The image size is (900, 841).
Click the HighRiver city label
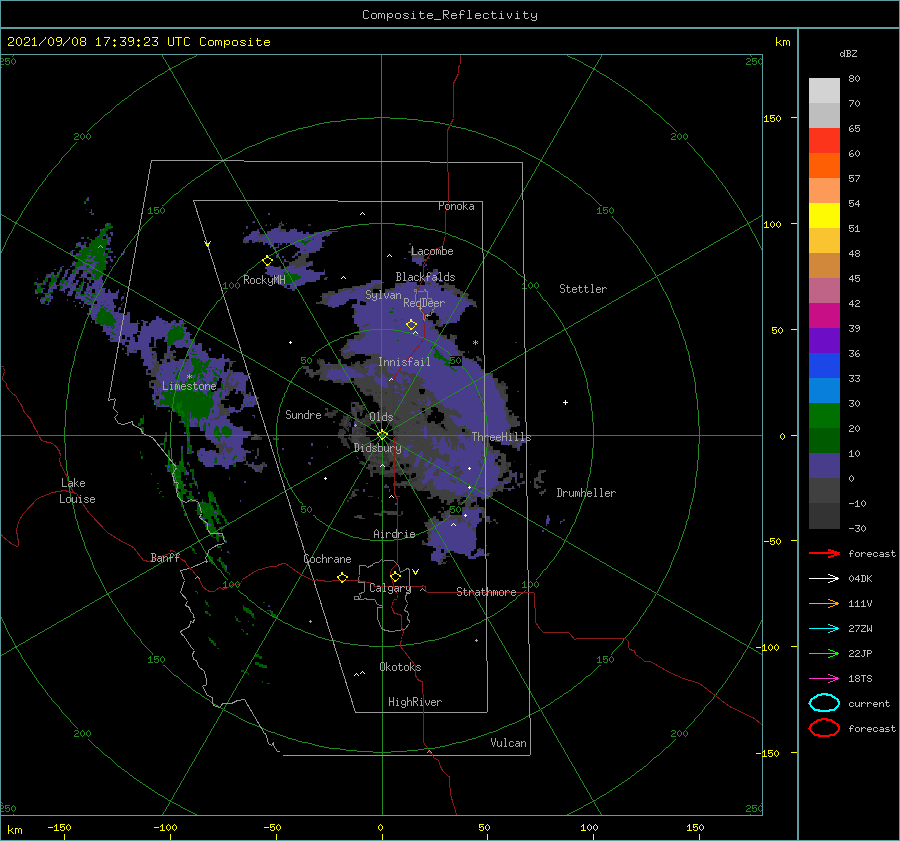(x=415, y=702)
